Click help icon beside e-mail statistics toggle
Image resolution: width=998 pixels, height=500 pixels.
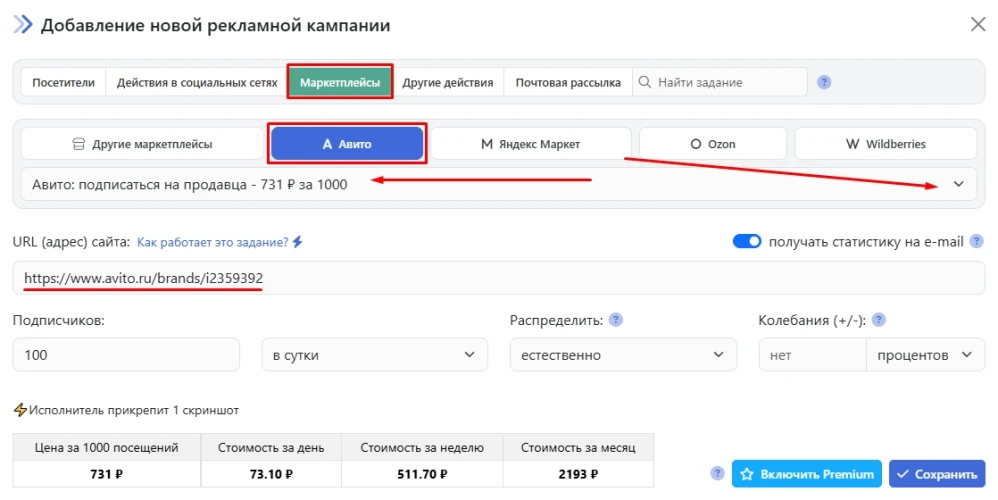coord(976,241)
